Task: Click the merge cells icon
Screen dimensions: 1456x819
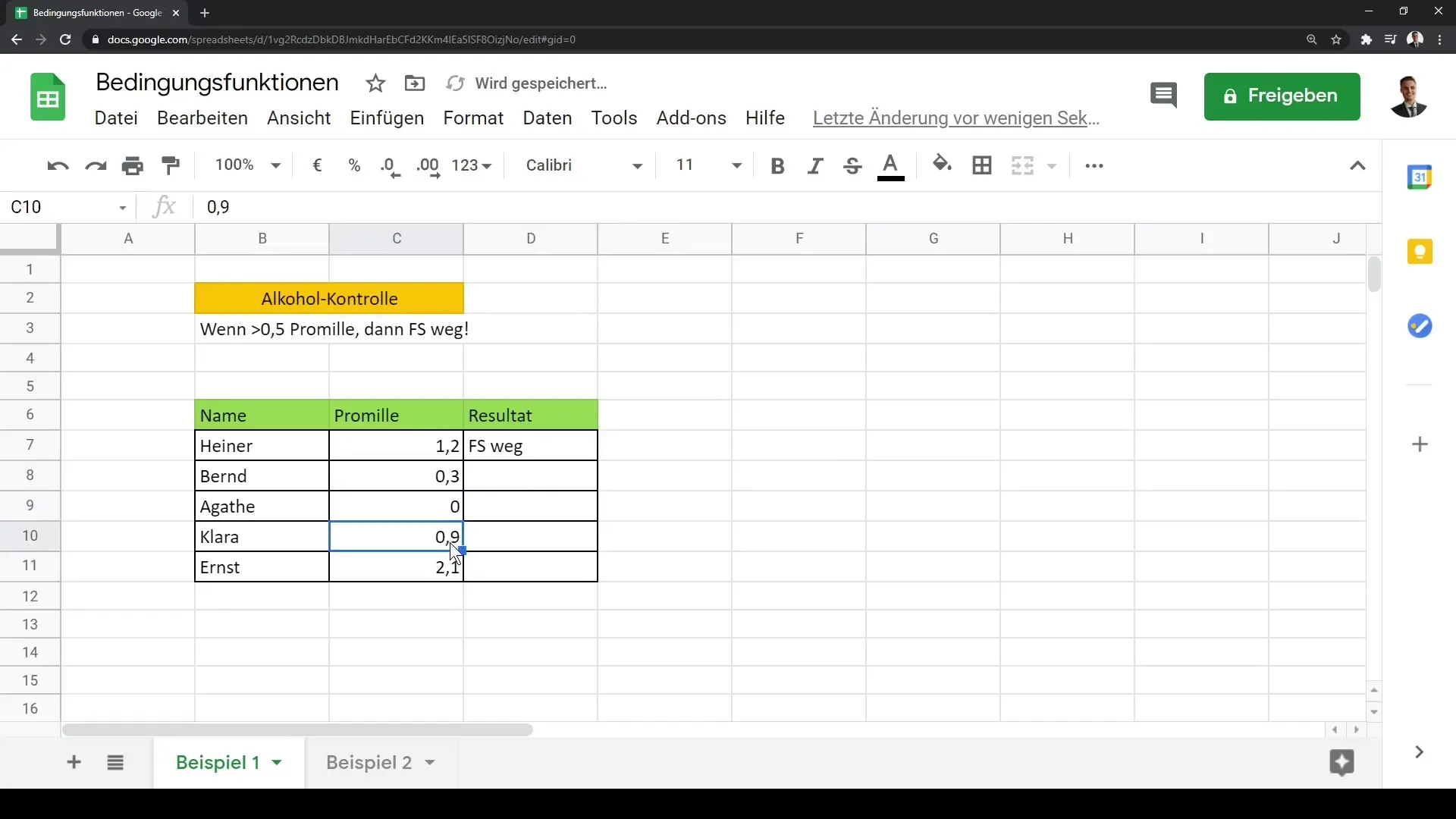Action: pyautogui.click(x=1023, y=165)
